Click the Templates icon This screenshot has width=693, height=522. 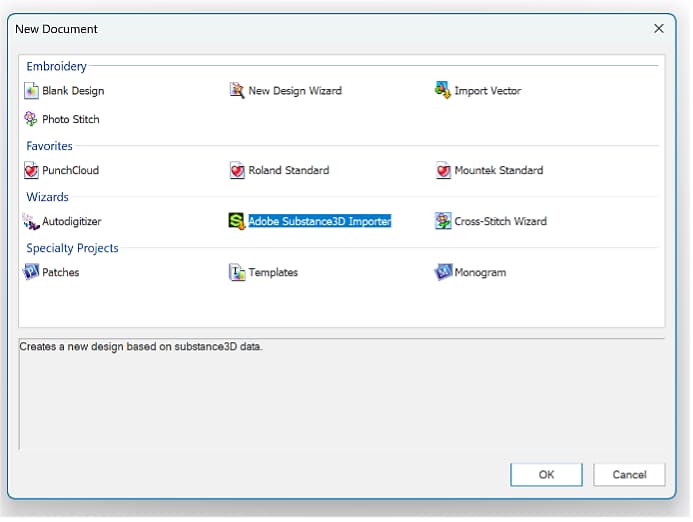pyautogui.click(x=237, y=273)
